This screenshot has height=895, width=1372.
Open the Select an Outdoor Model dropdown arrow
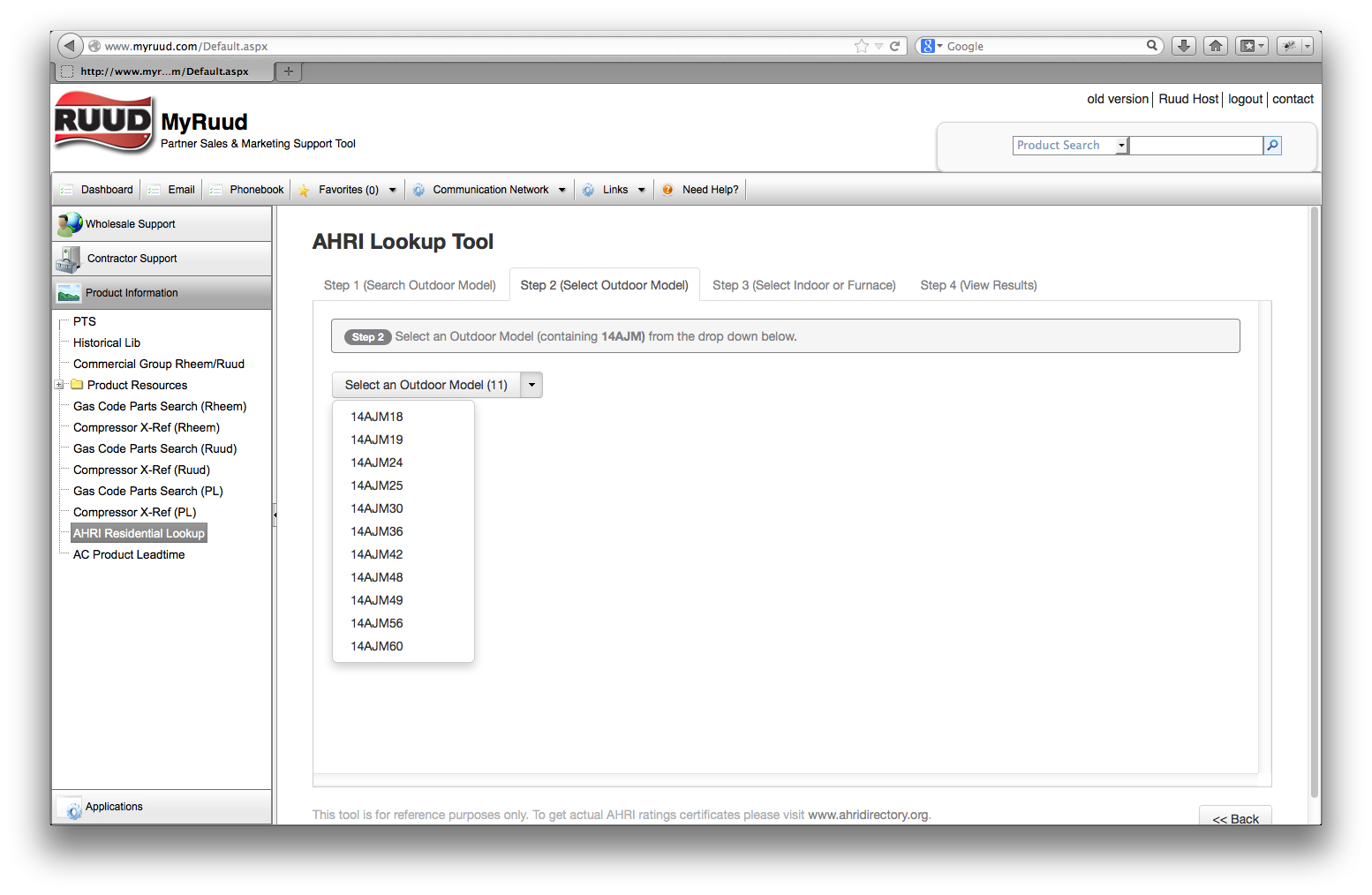531,385
